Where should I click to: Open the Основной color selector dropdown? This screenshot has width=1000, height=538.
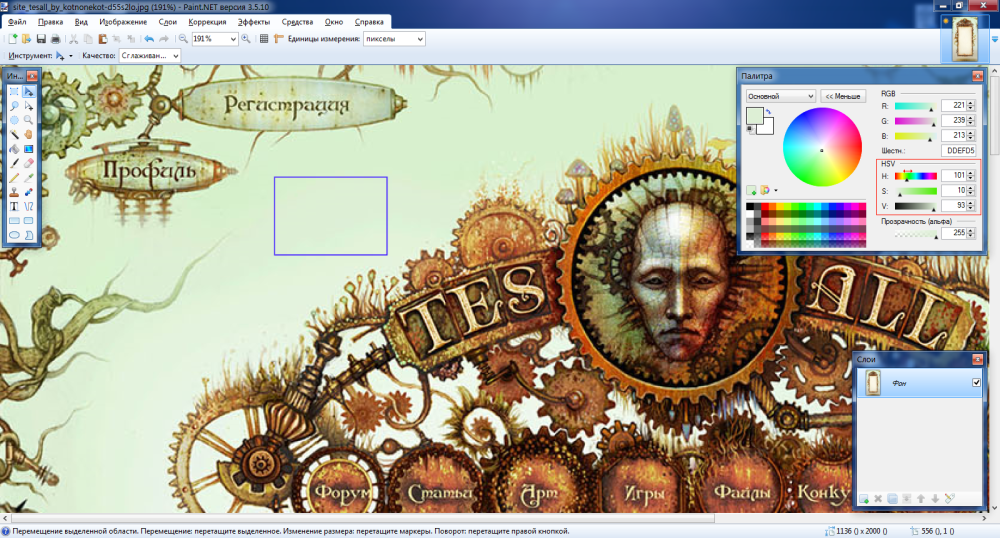(x=781, y=96)
